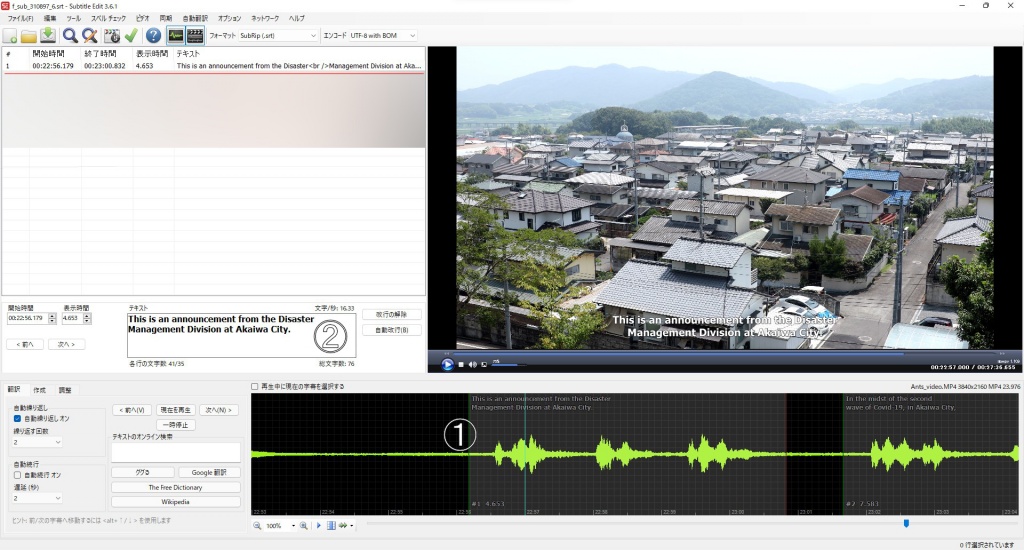Open ネットワーク menu
This screenshot has height=550, width=1024.
point(265,18)
